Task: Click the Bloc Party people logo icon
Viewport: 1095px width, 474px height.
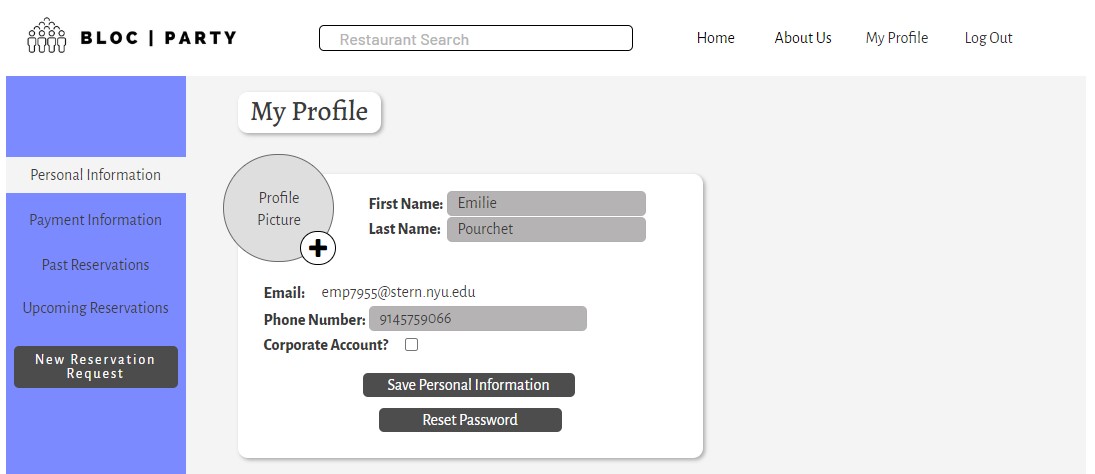Action: point(47,36)
